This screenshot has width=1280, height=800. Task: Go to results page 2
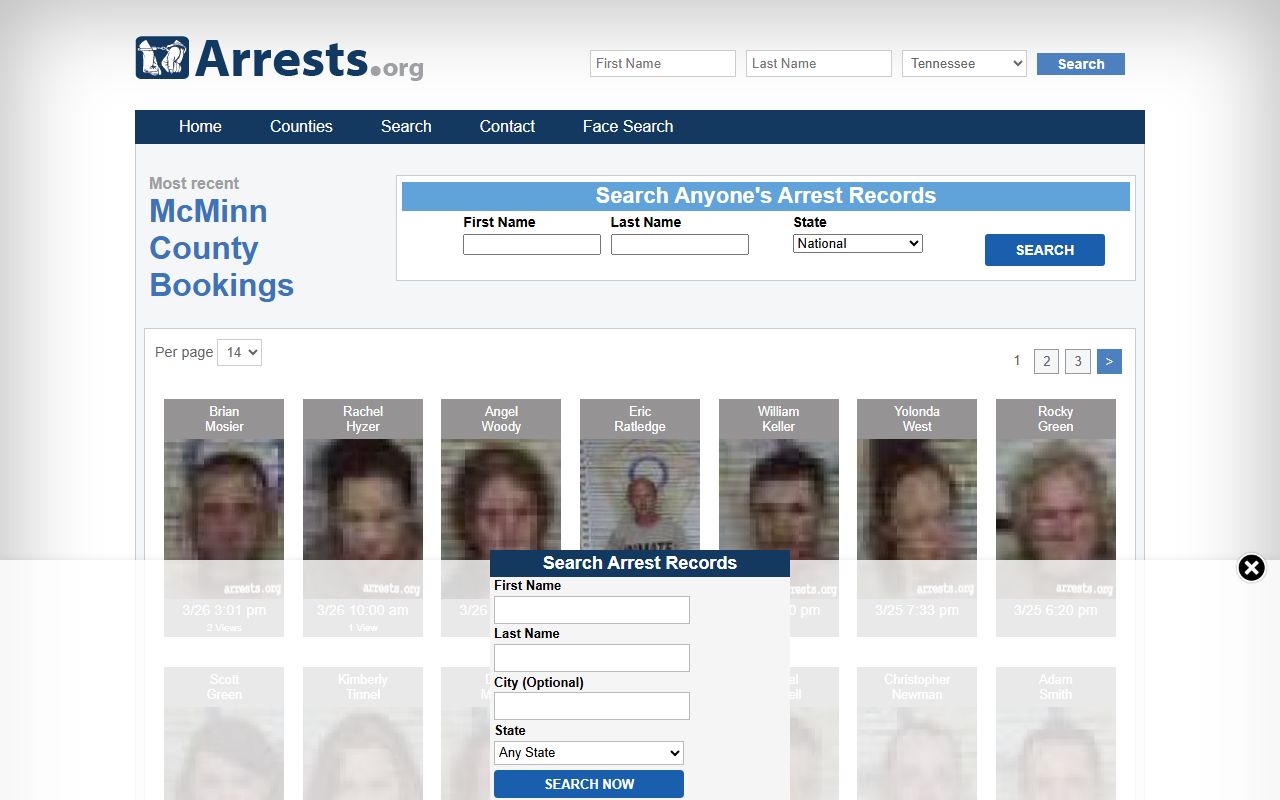coord(1046,361)
